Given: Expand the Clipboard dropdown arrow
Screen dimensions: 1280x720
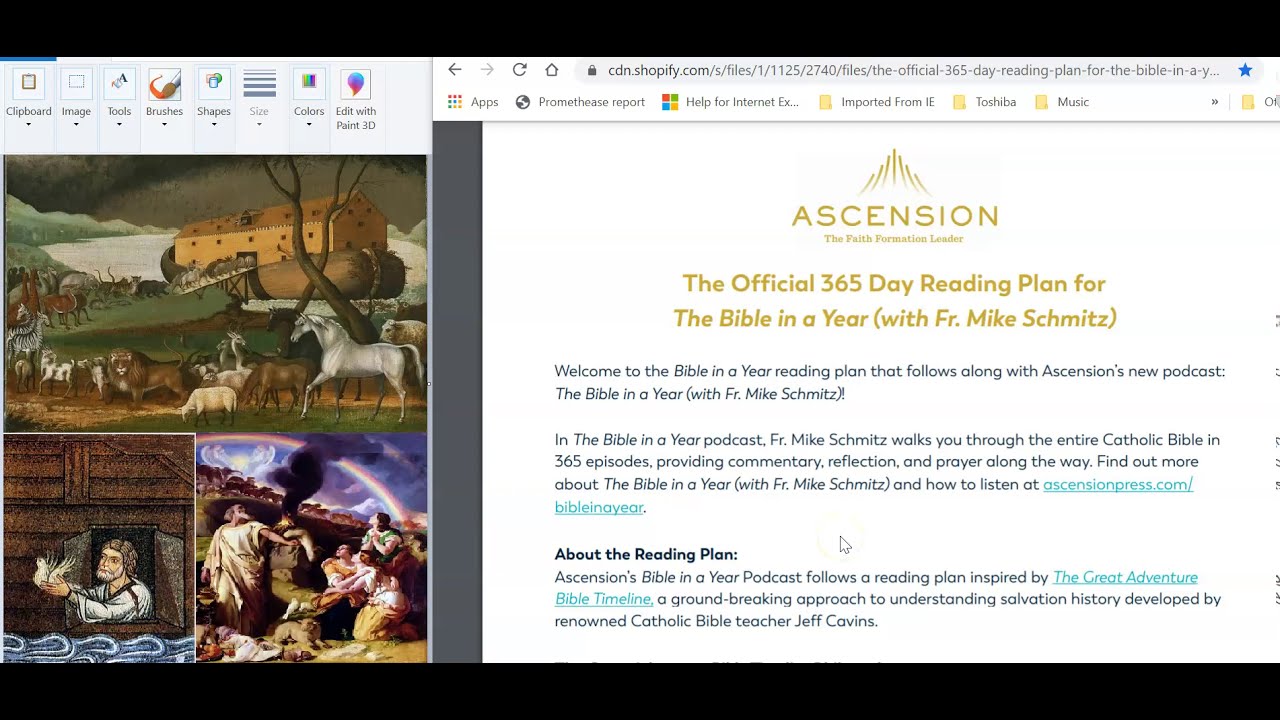Looking at the screenshot, I should [x=28, y=125].
